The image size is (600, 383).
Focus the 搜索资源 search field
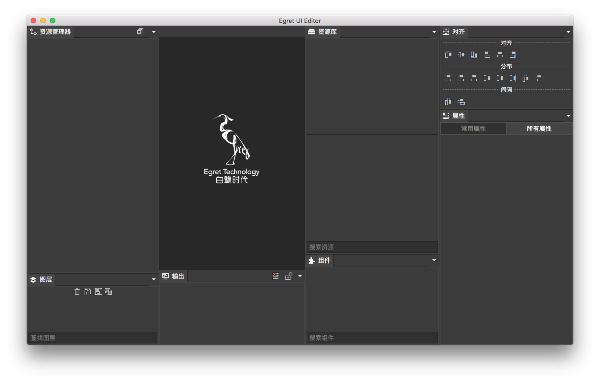click(x=372, y=247)
